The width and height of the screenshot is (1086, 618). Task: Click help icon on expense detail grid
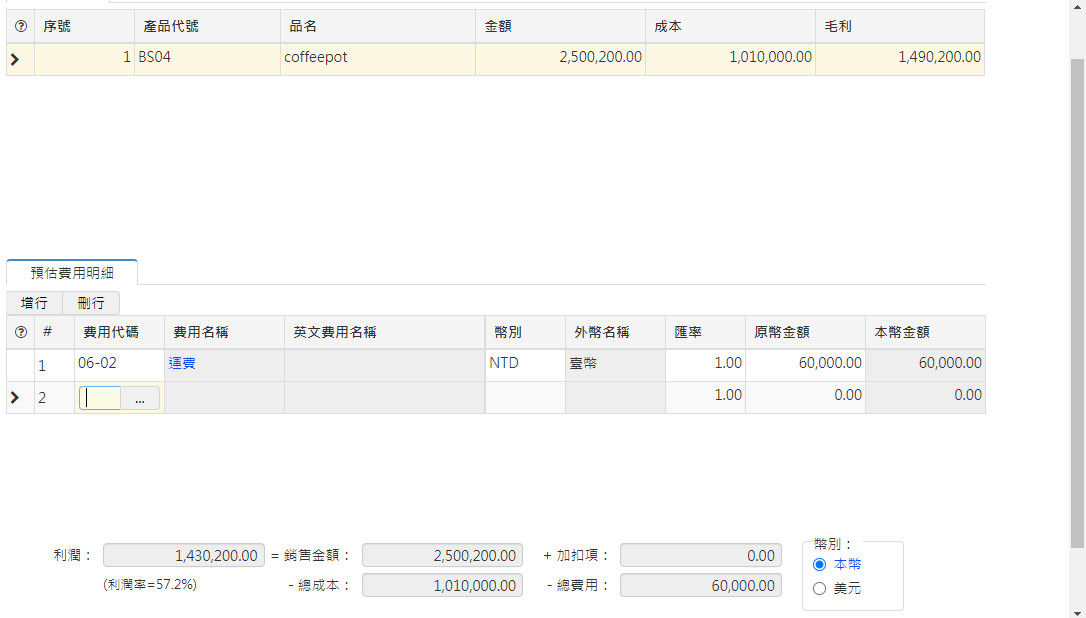tap(20, 331)
